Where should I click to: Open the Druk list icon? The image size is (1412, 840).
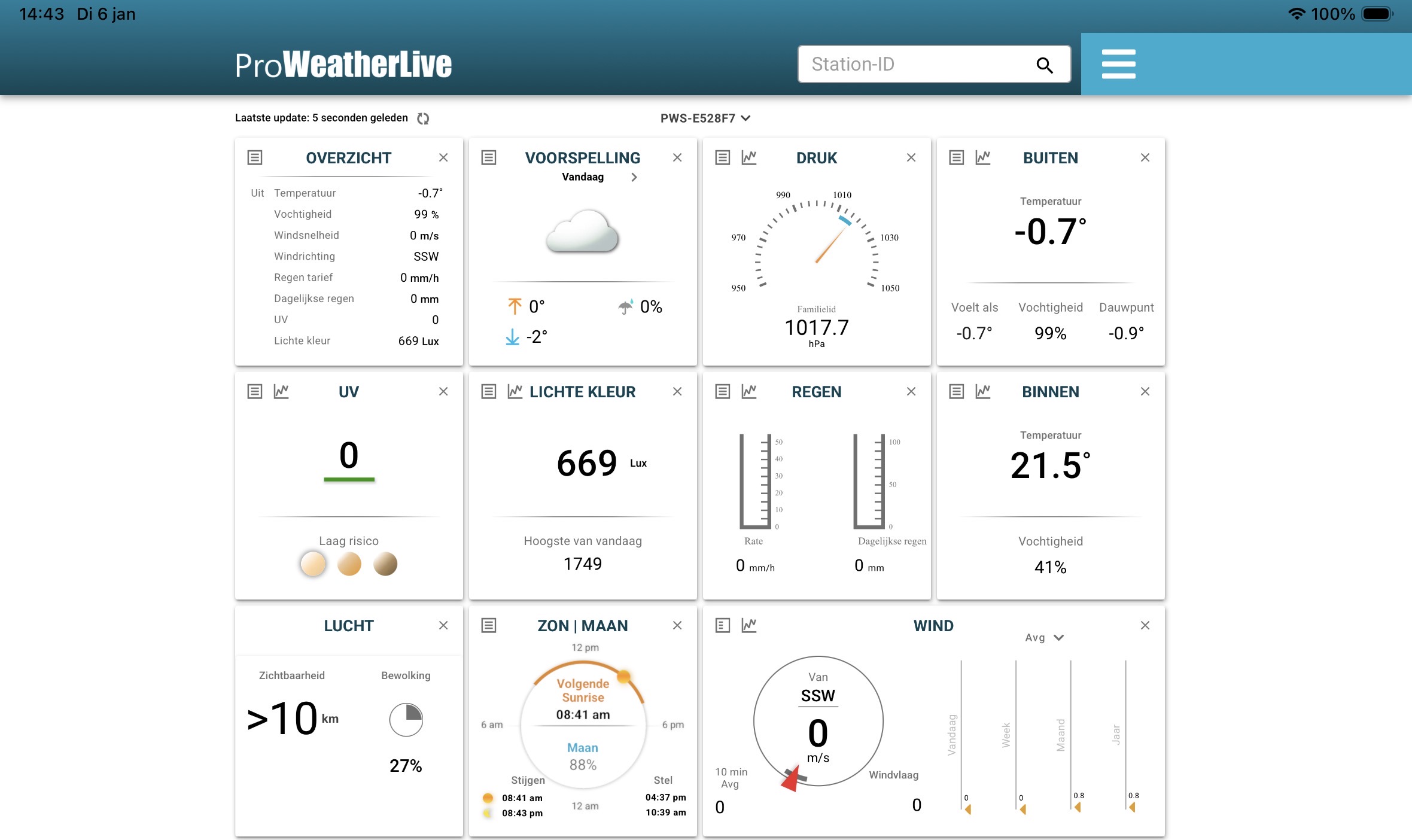coord(723,157)
